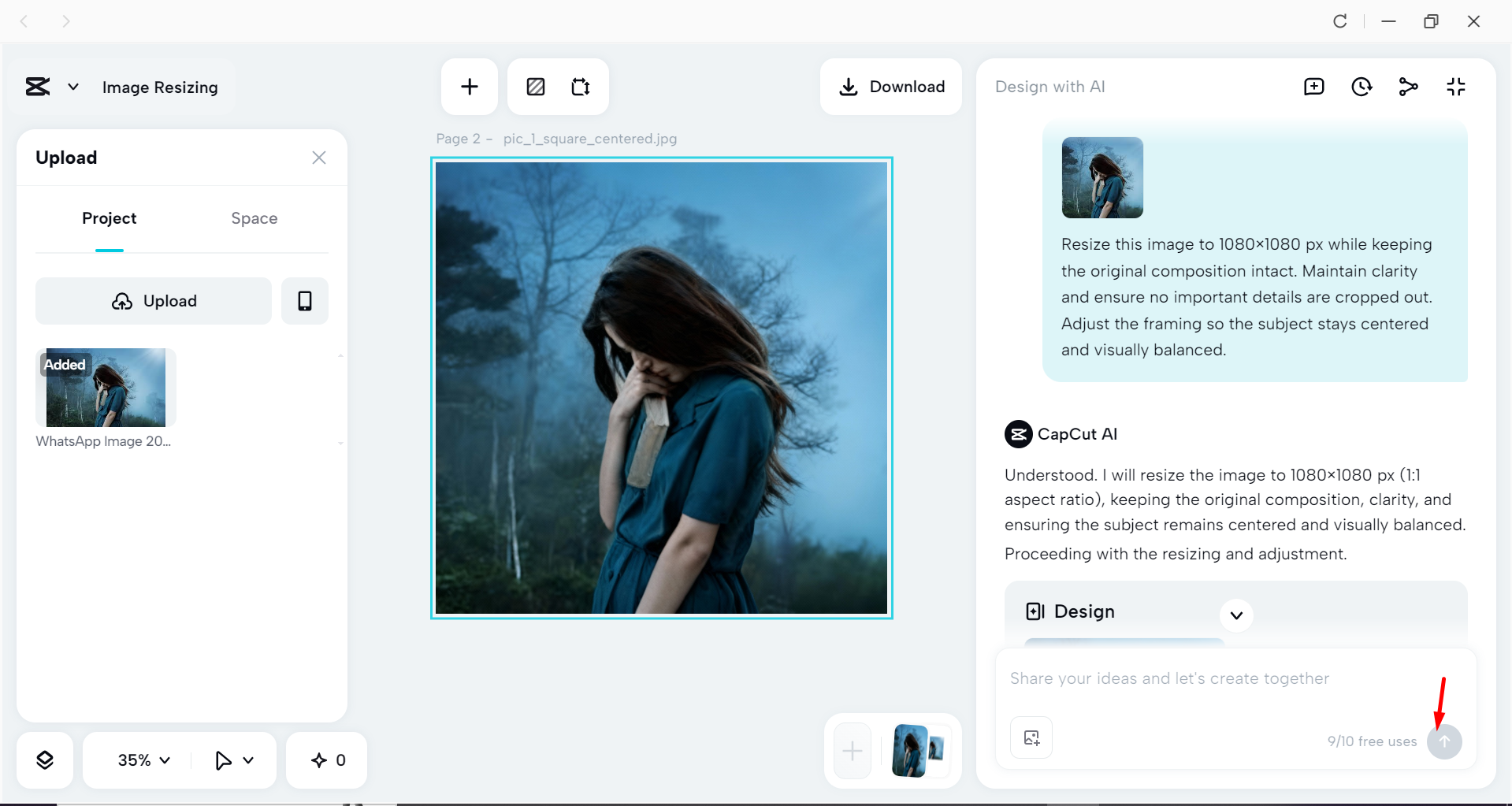
Task: Open a new chat in Design with AI
Action: [x=1313, y=87]
